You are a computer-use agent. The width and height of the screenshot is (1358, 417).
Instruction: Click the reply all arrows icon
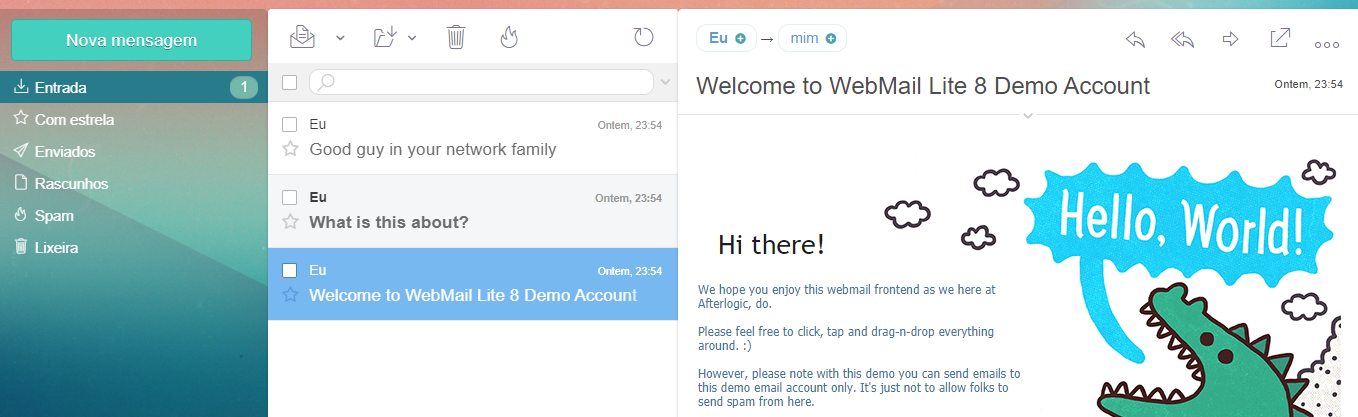(1183, 39)
